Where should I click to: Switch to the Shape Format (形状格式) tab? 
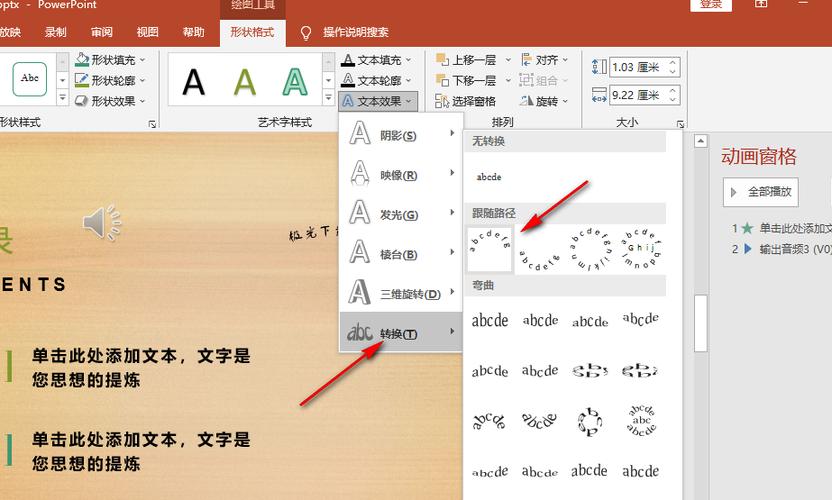pos(253,32)
